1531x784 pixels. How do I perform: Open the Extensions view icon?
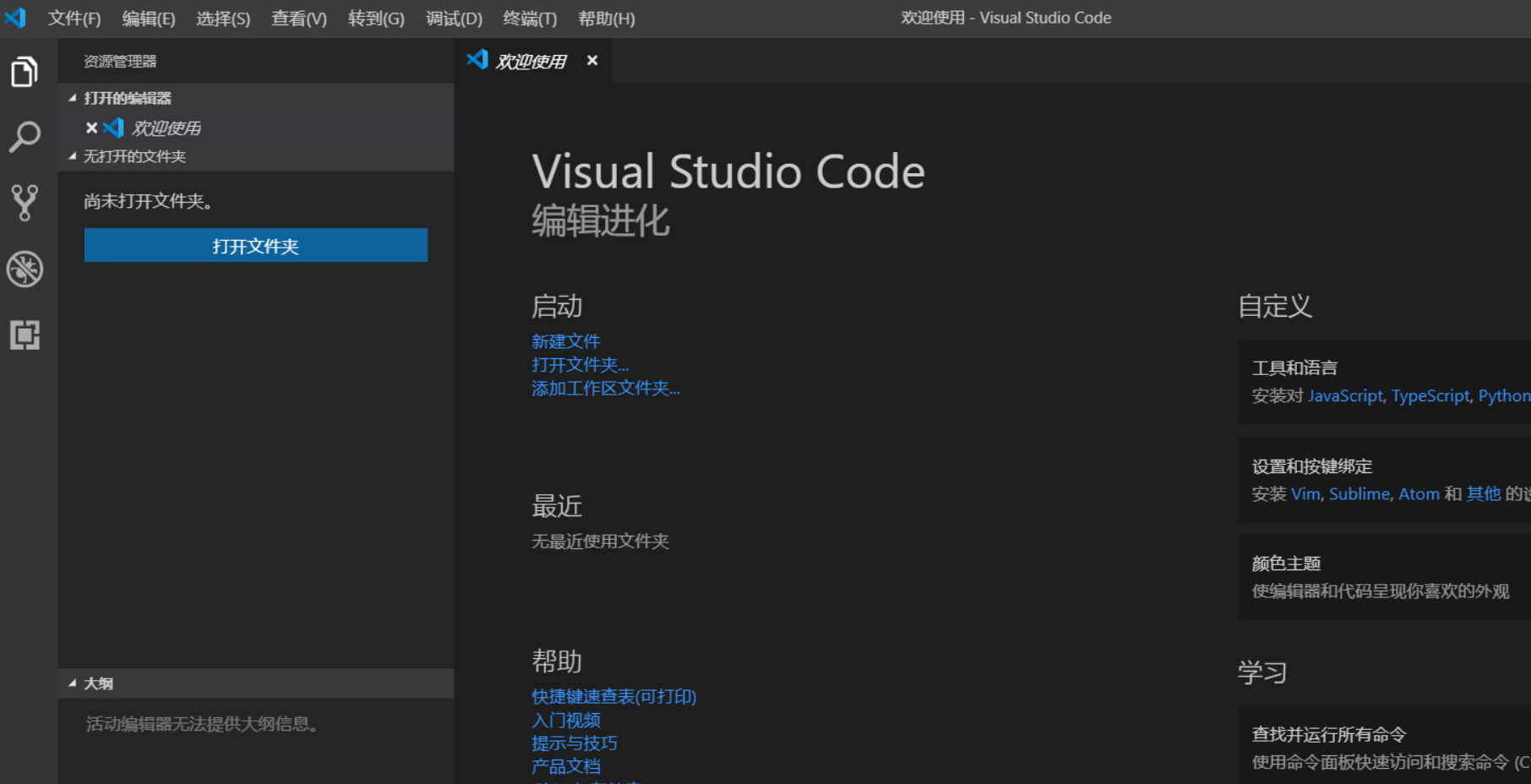click(x=25, y=335)
